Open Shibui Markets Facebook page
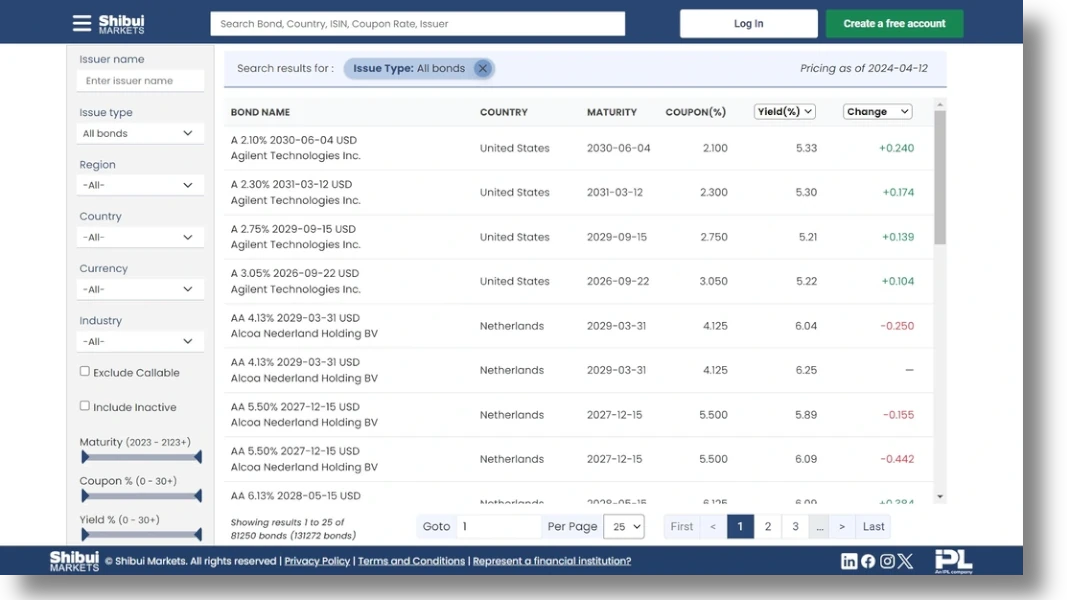The height and width of the screenshot is (600, 1067). [868, 562]
